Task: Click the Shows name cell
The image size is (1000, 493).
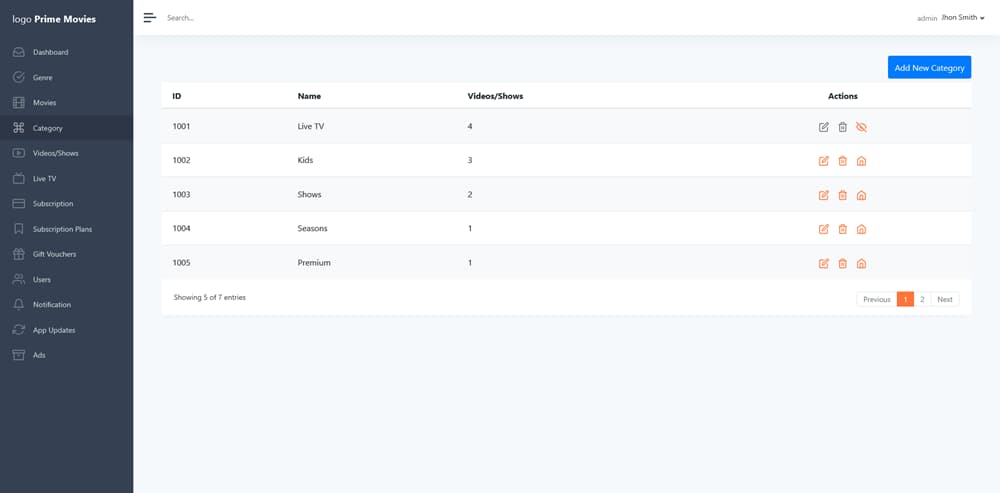Action: 309,195
